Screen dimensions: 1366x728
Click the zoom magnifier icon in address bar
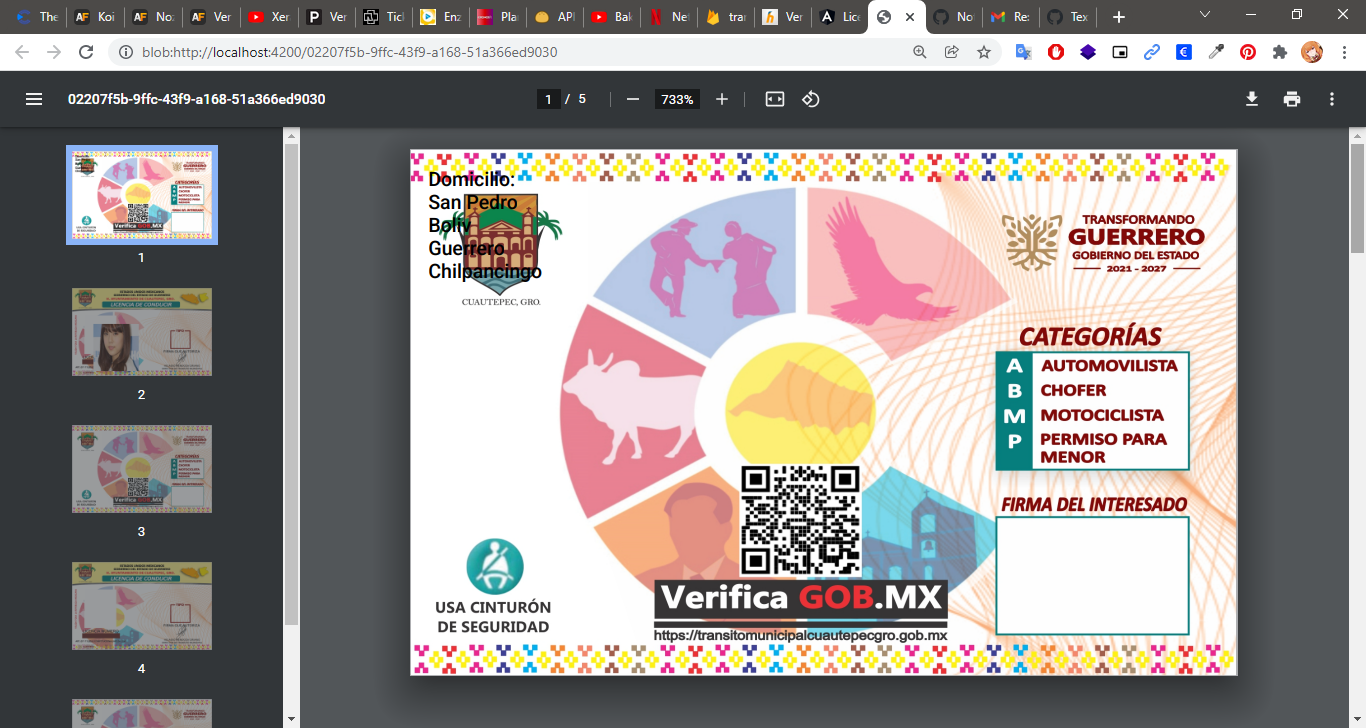tap(920, 52)
